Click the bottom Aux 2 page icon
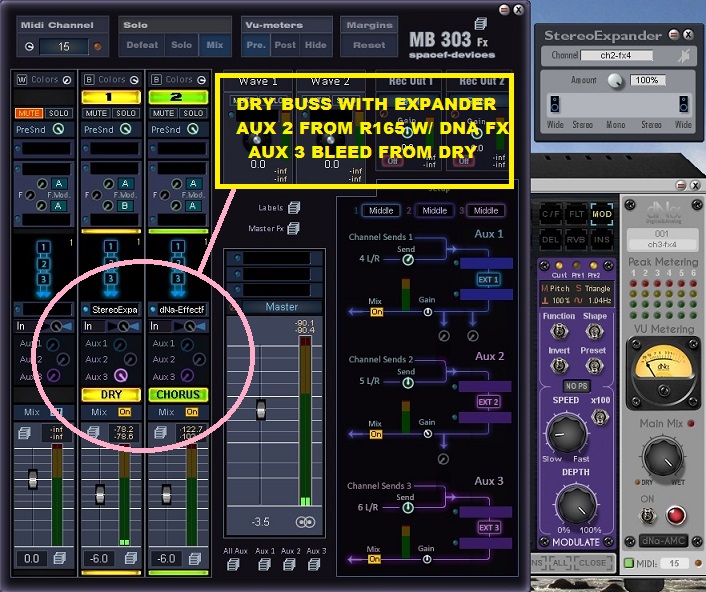 coord(289,564)
